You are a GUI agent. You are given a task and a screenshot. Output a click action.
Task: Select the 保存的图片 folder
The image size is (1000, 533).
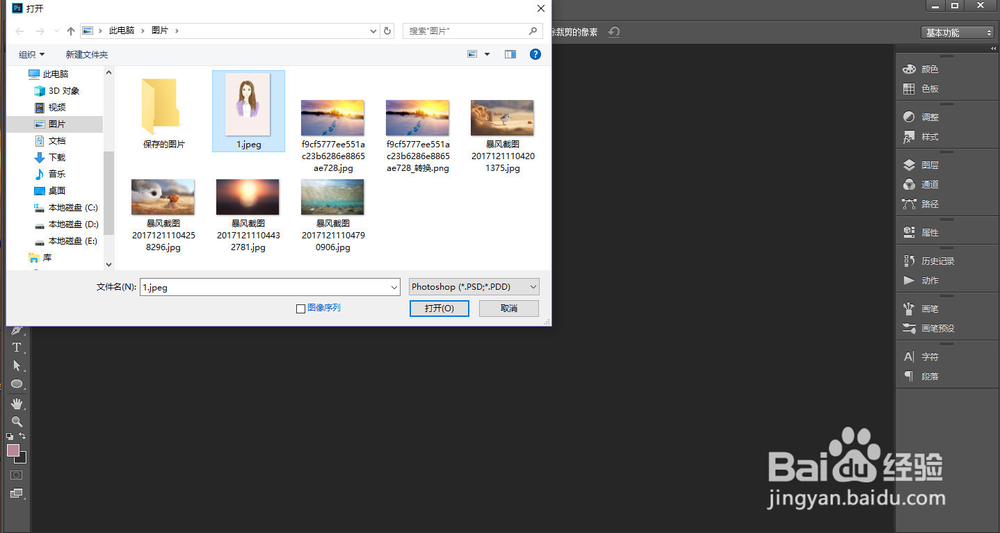164,112
